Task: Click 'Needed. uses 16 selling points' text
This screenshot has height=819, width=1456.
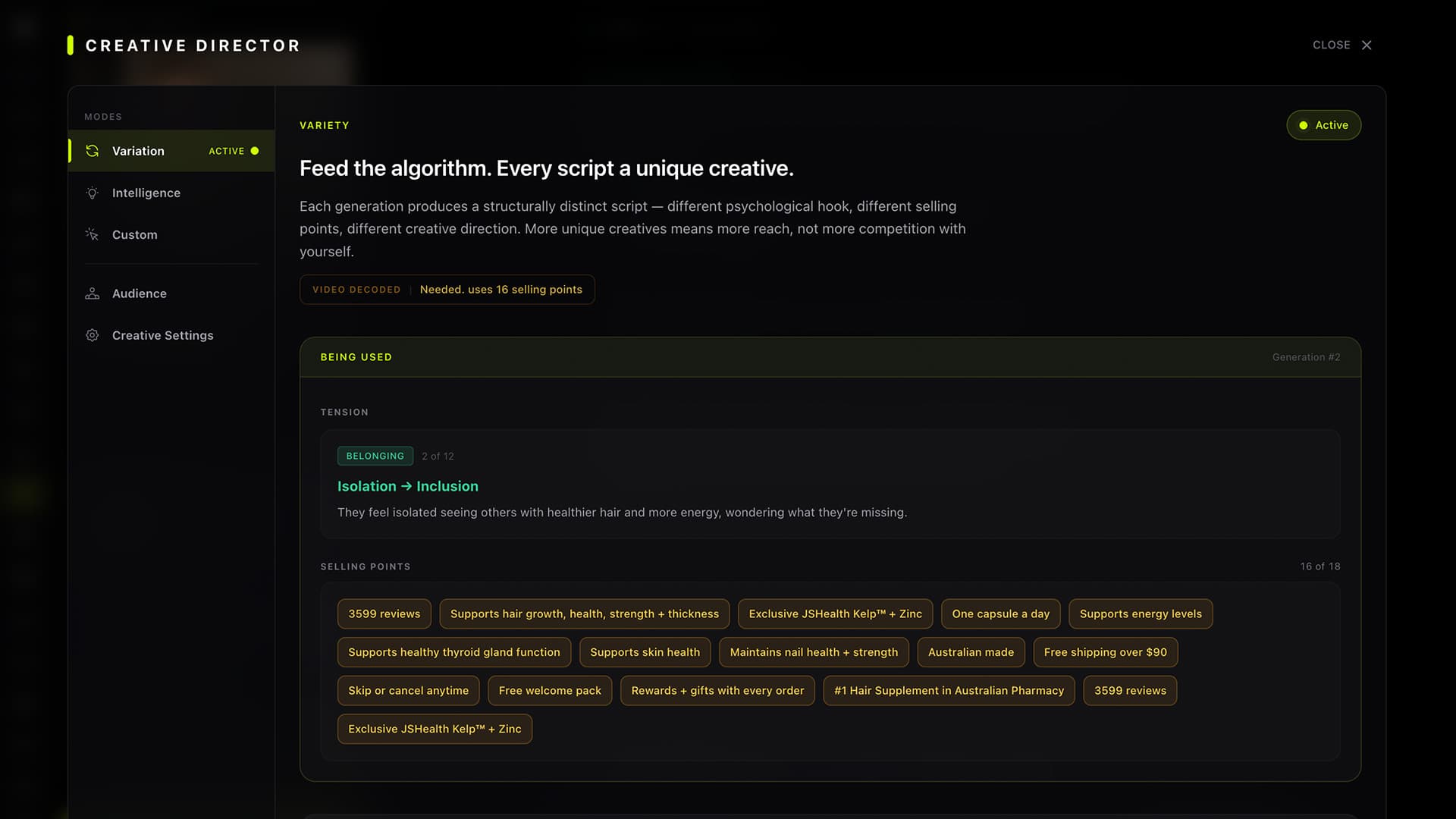Action: point(501,290)
